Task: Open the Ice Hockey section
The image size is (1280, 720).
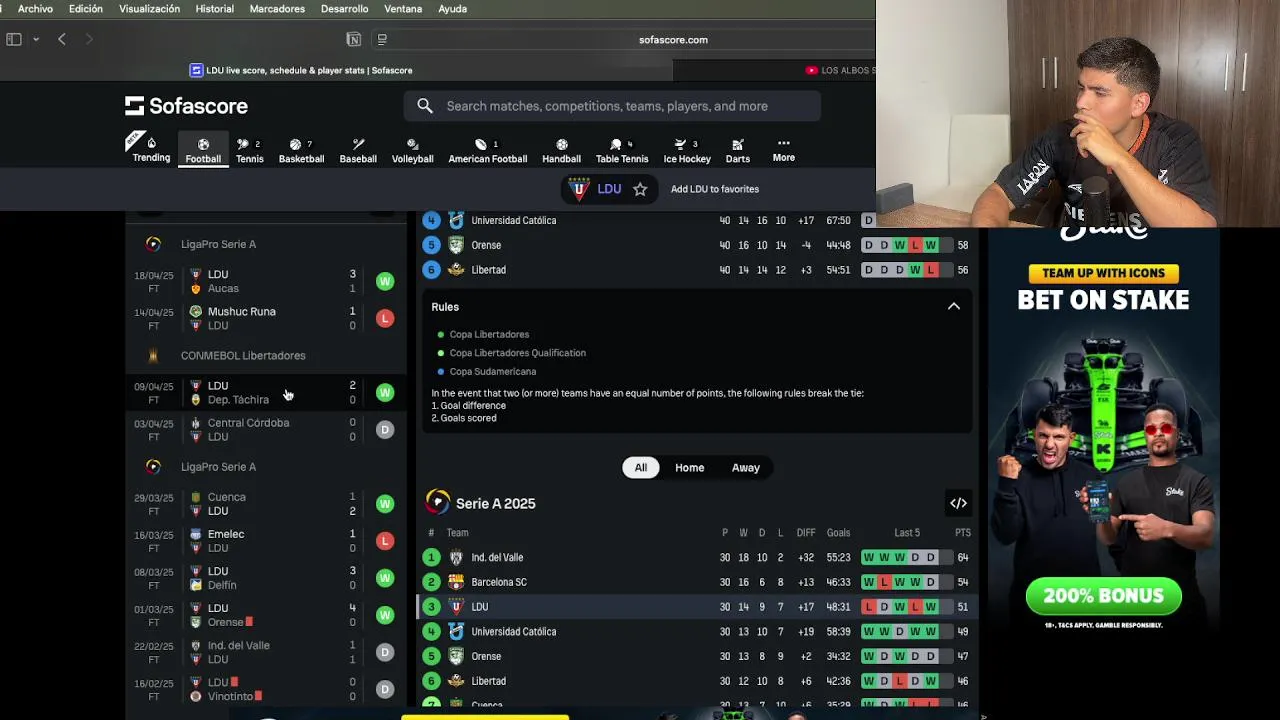Action: [687, 151]
